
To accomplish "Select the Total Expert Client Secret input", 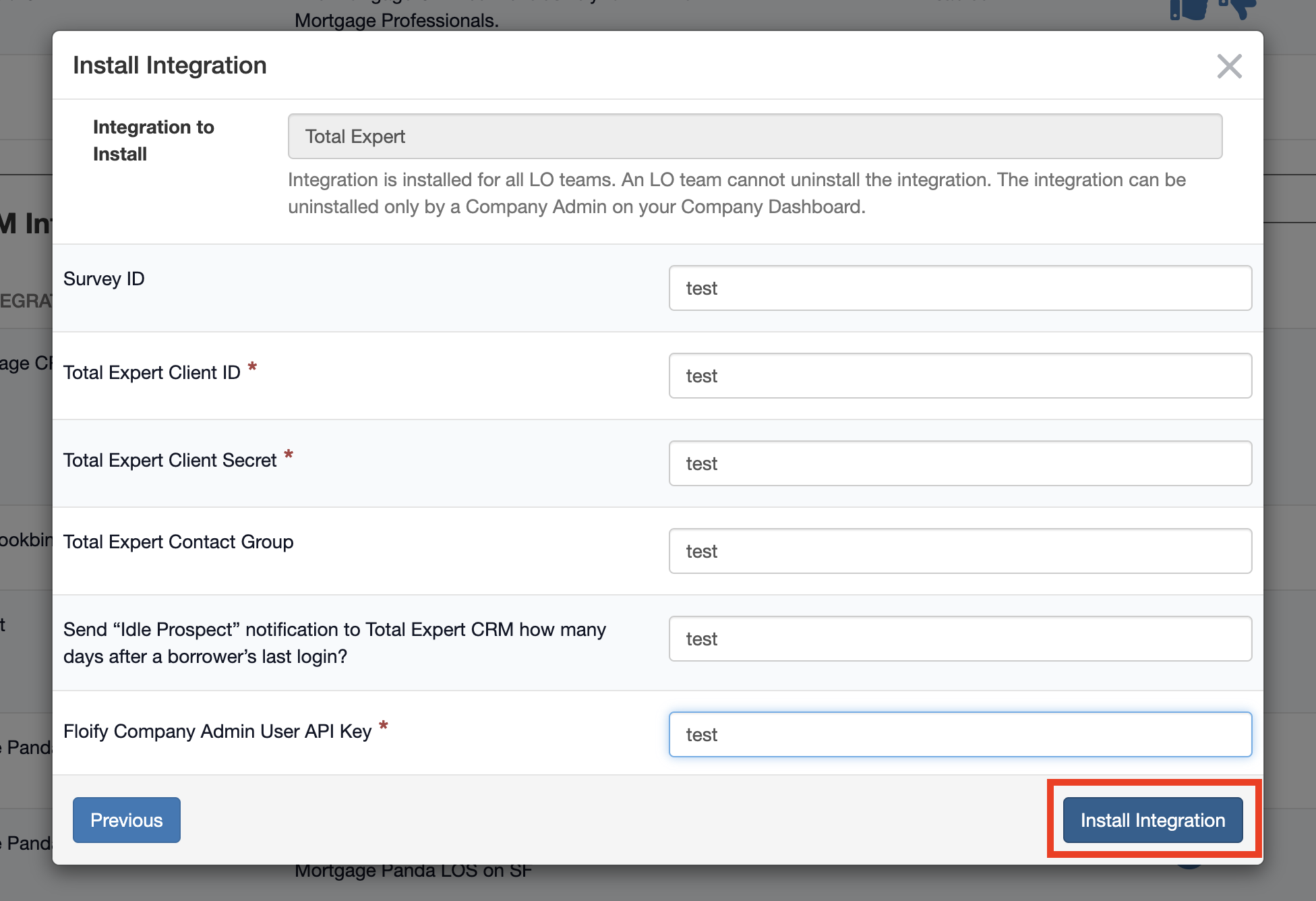I will point(959,463).
